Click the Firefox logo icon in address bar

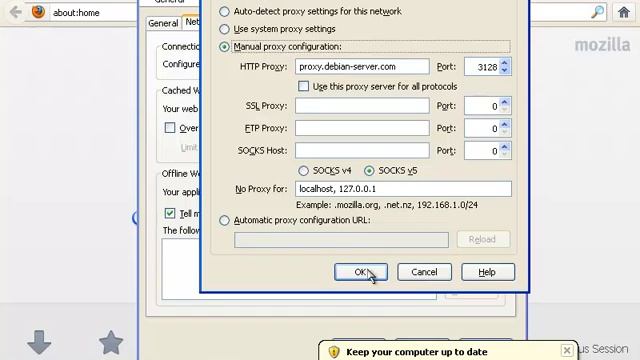pyautogui.click(x=38, y=12)
